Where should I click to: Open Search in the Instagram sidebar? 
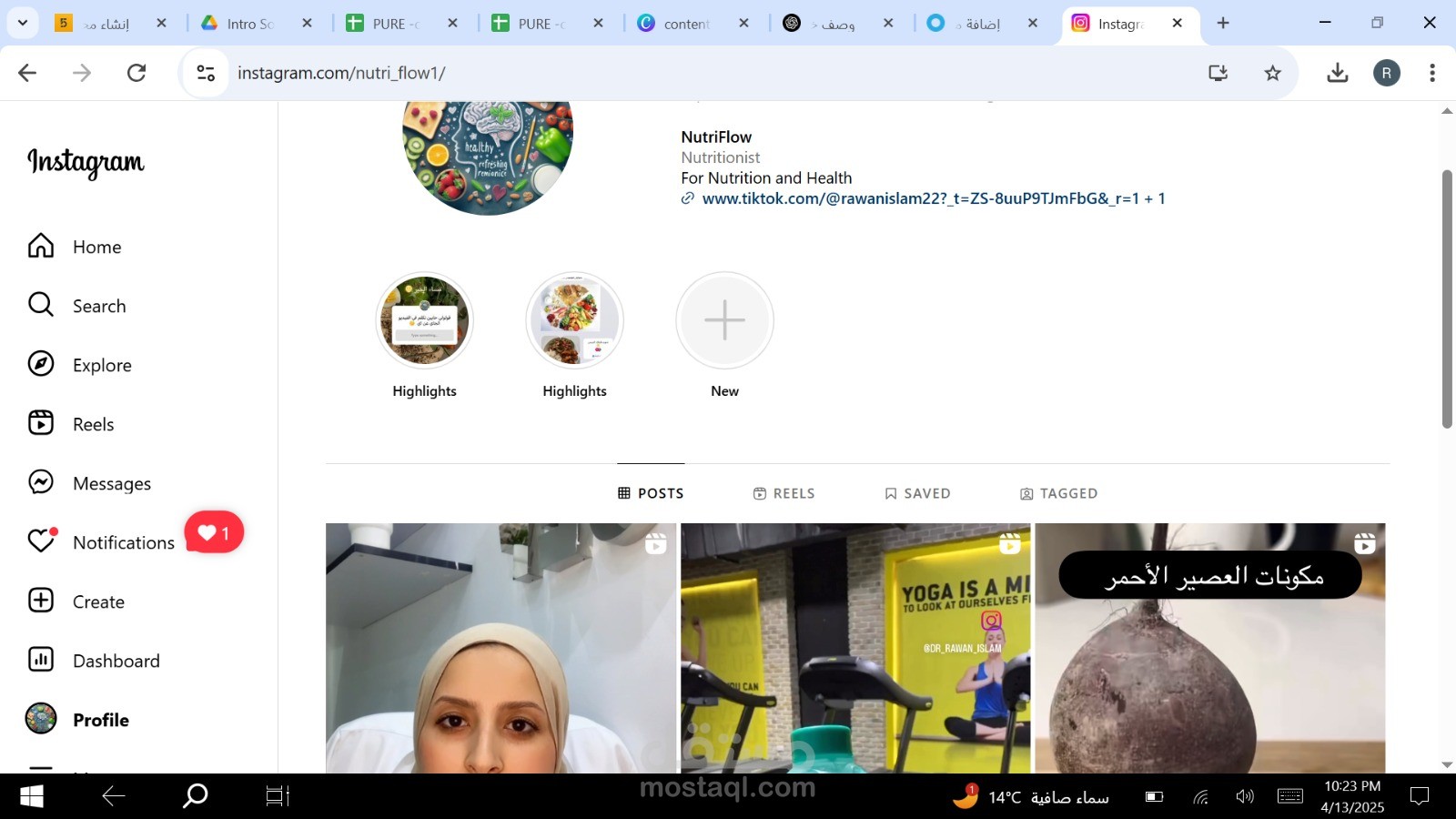point(99,306)
